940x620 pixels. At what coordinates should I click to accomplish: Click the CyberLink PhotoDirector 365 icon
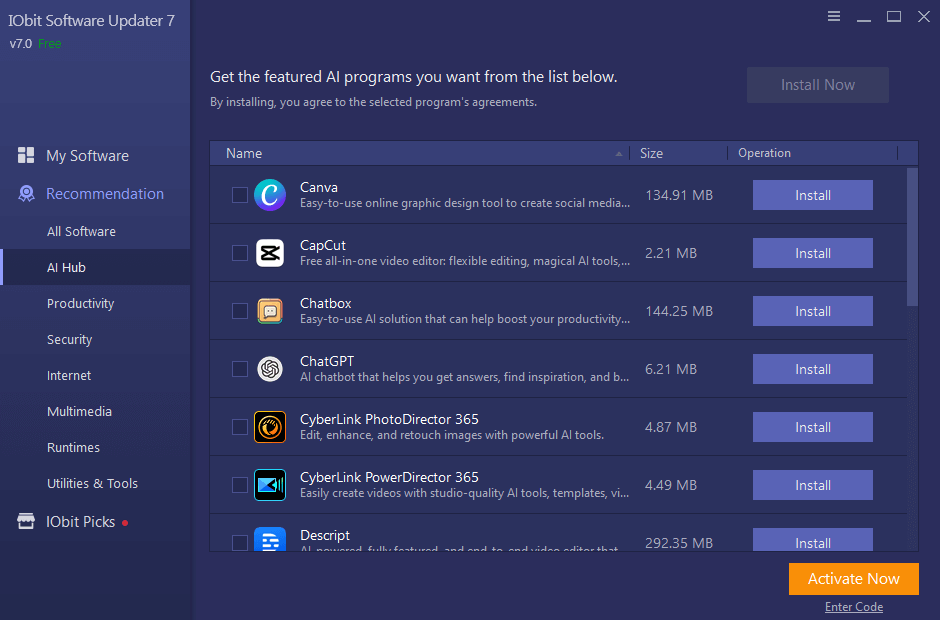[x=270, y=427]
